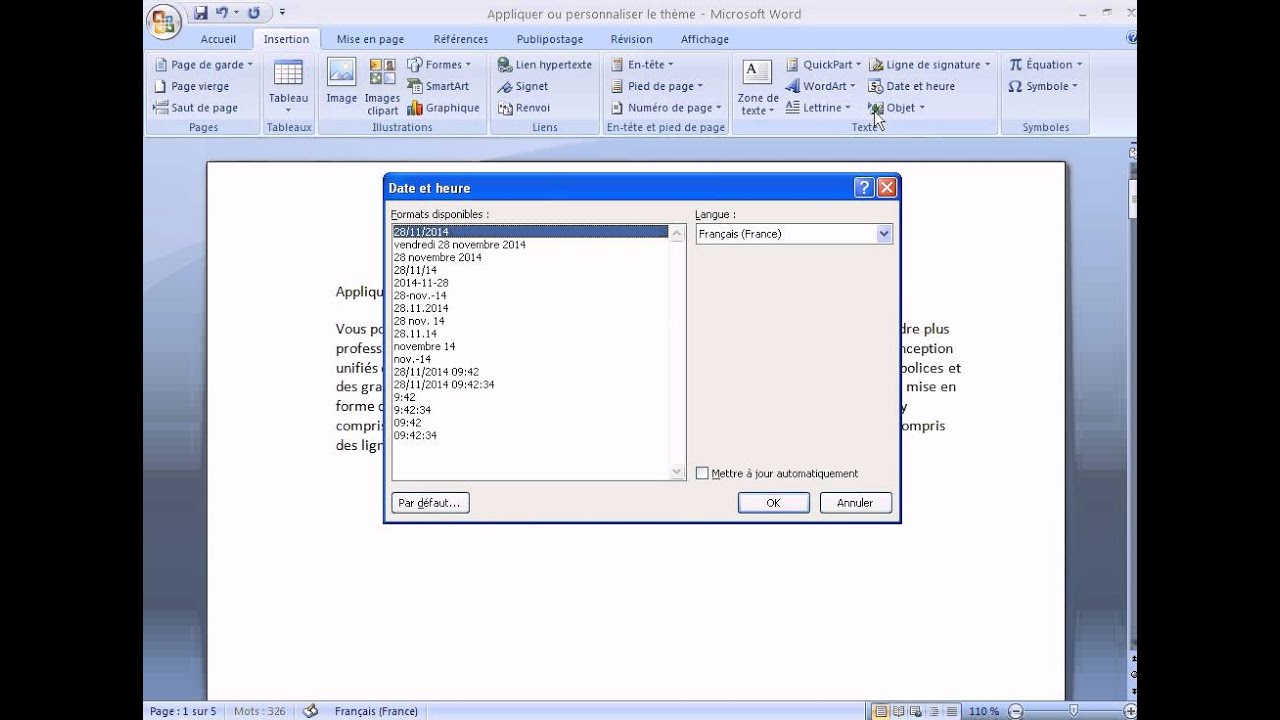The image size is (1280, 720).
Task: Insert a hyperlink with Lien hypertexte
Action: point(545,64)
